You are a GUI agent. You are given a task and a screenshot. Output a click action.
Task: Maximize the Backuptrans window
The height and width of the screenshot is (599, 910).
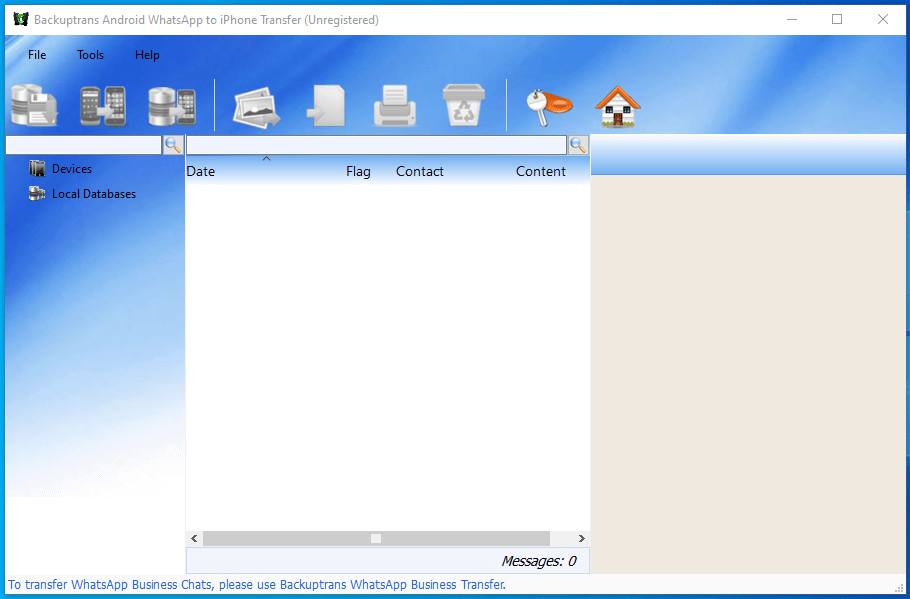tap(837, 20)
